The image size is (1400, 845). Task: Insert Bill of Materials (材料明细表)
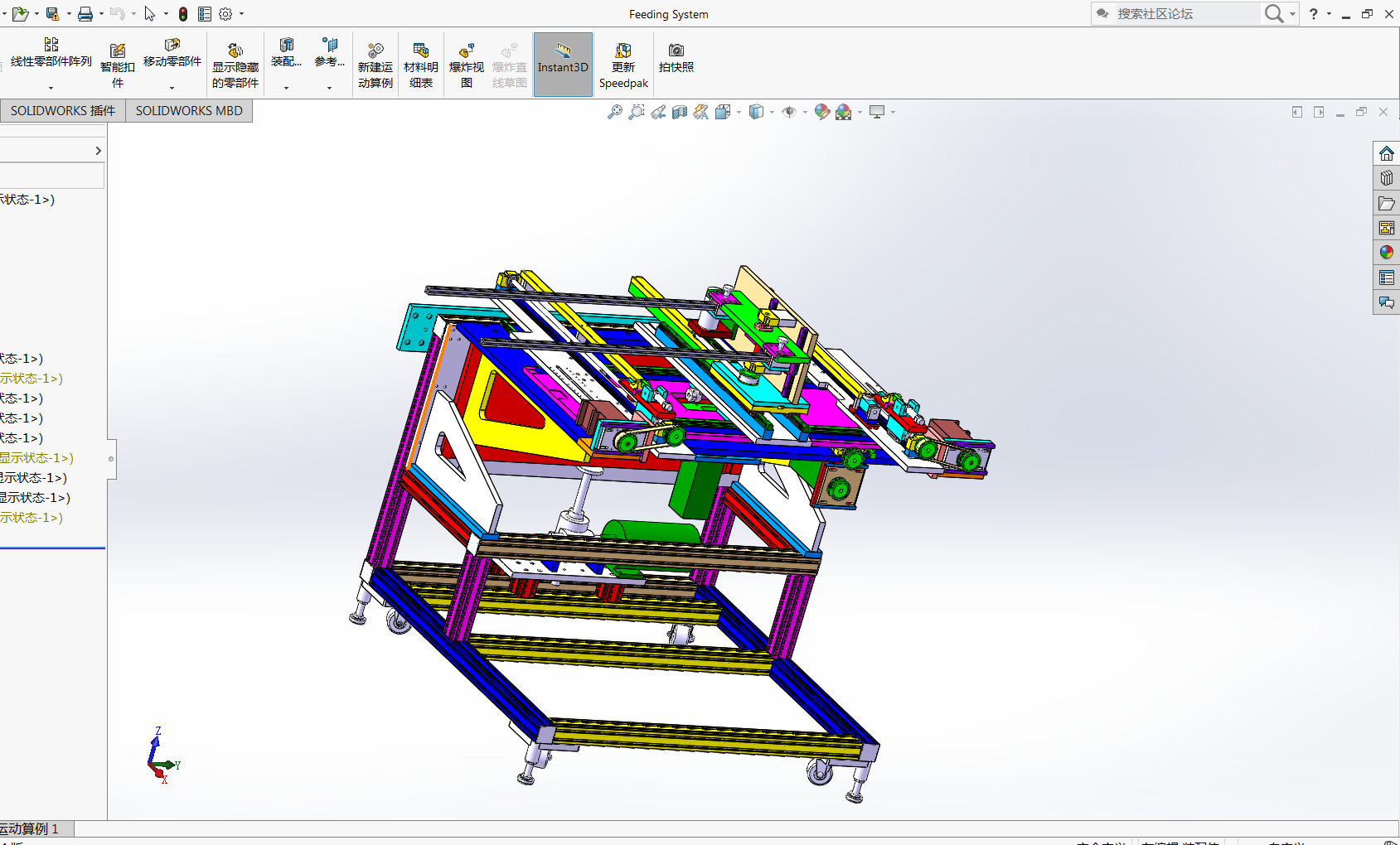(421, 65)
